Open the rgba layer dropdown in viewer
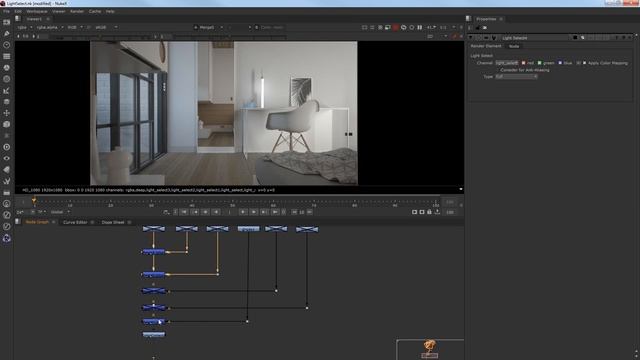 pos(24,27)
